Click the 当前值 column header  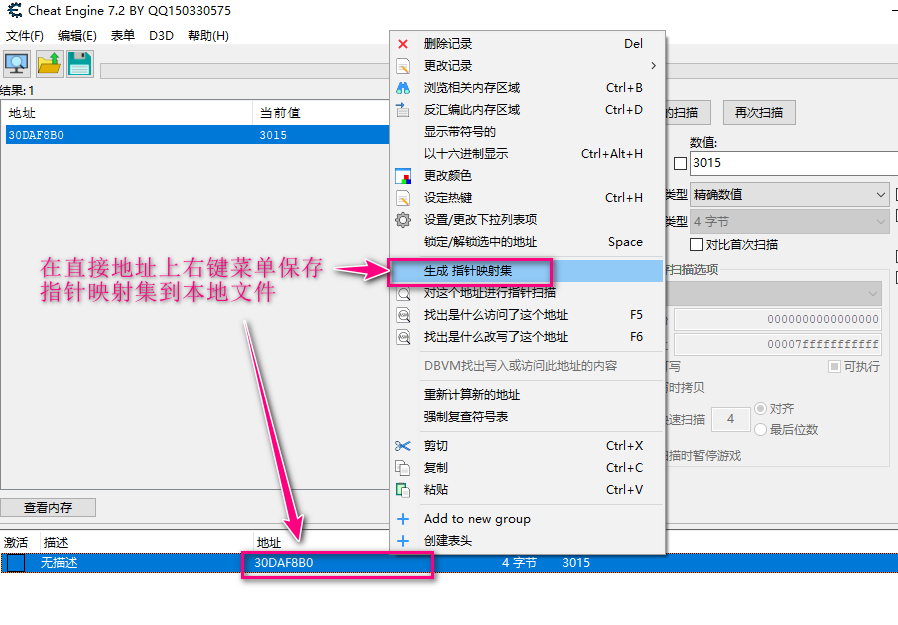coord(321,113)
